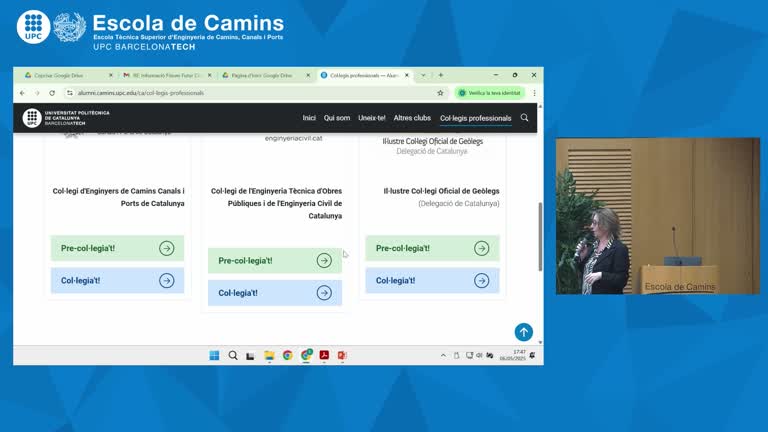Open File Explorer from the taskbar

pyautogui.click(x=269, y=355)
